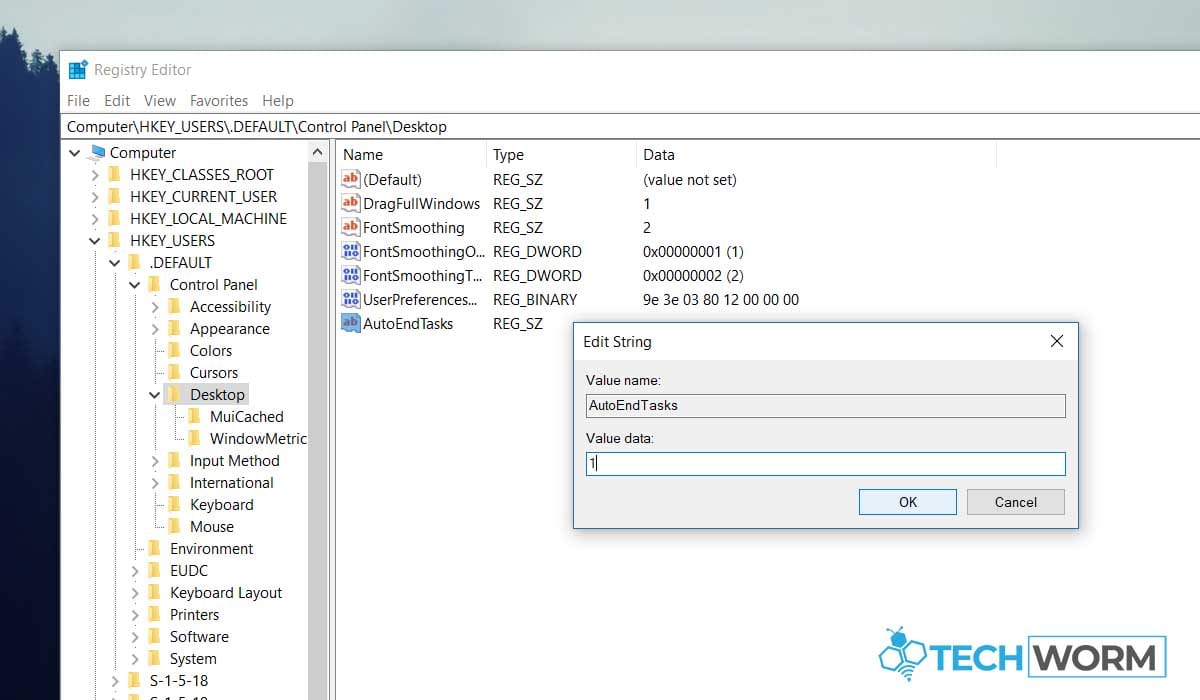Image resolution: width=1200 pixels, height=700 pixels.
Task: Collapse the Computer root node
Action: tap(75, 153)
